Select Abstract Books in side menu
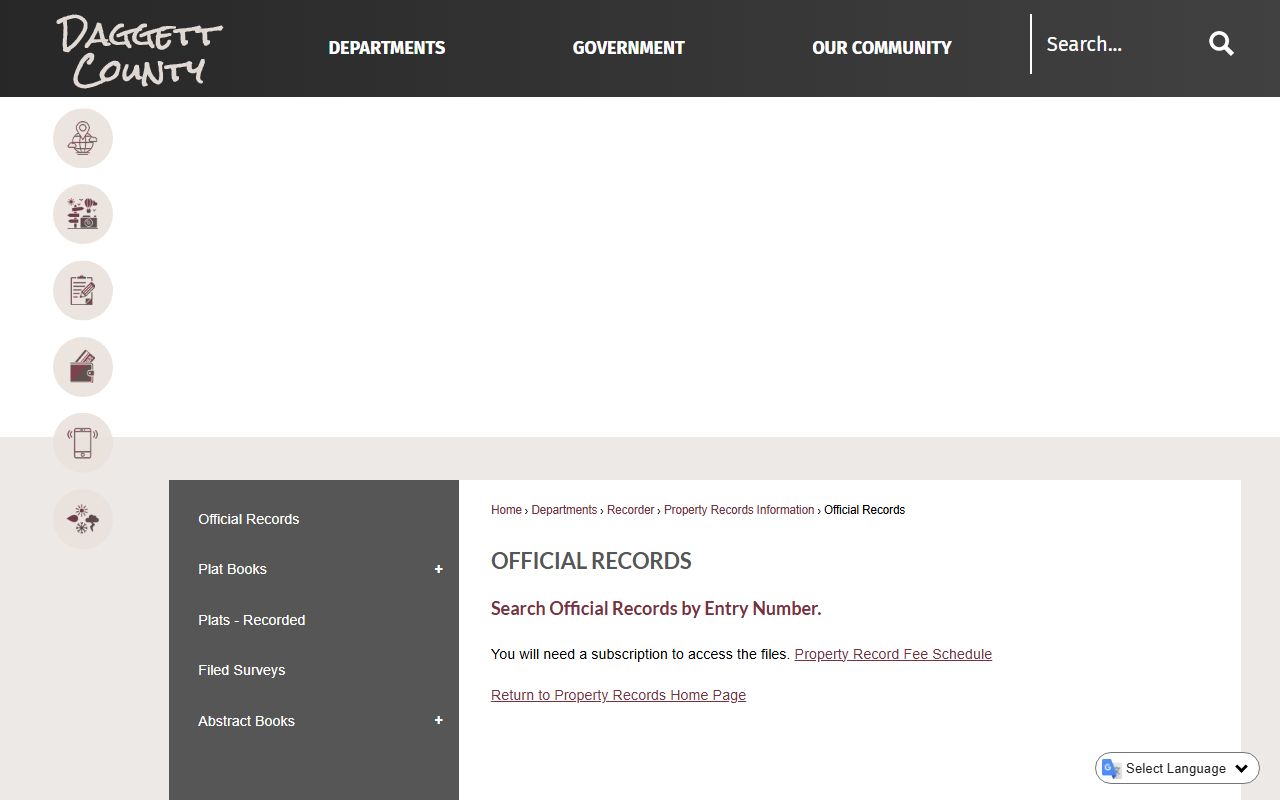 246,721
